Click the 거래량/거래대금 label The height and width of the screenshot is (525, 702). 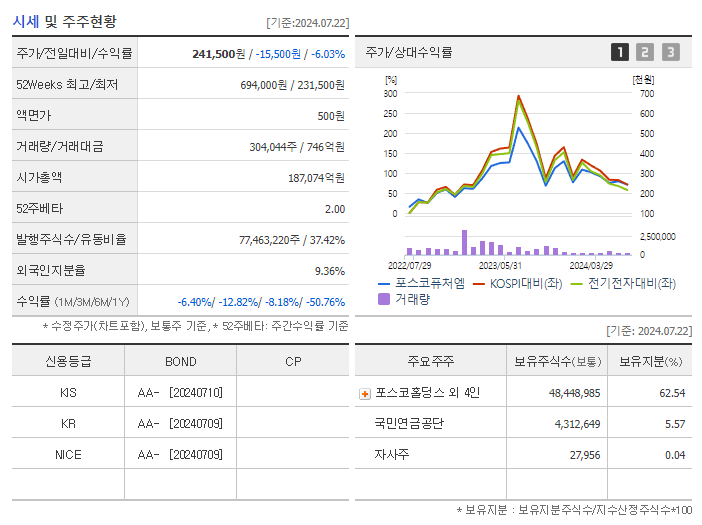pyautogui.click(x=60, y=146)
